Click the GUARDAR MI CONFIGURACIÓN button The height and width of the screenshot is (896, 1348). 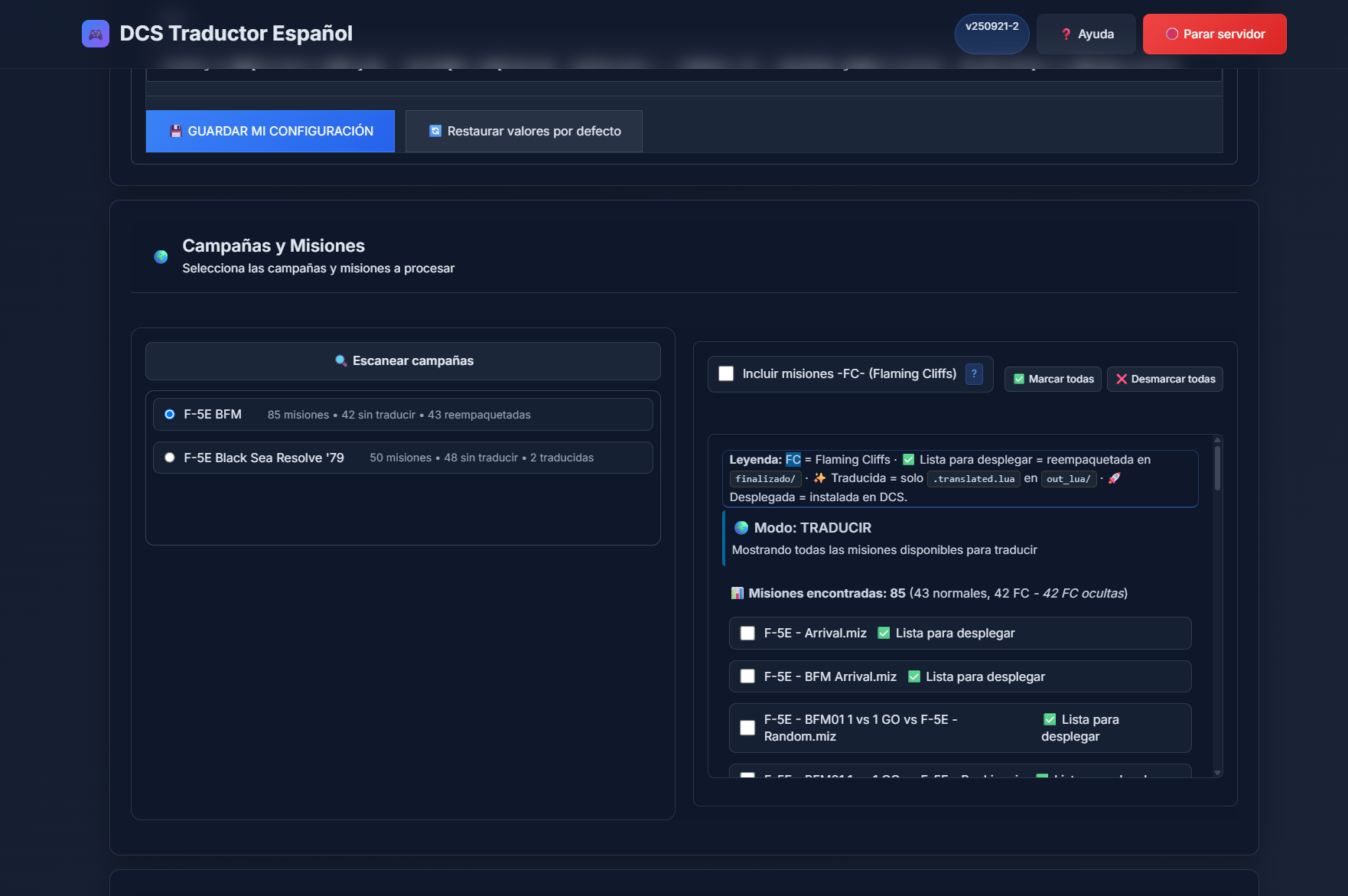click(x=270, y=131)
